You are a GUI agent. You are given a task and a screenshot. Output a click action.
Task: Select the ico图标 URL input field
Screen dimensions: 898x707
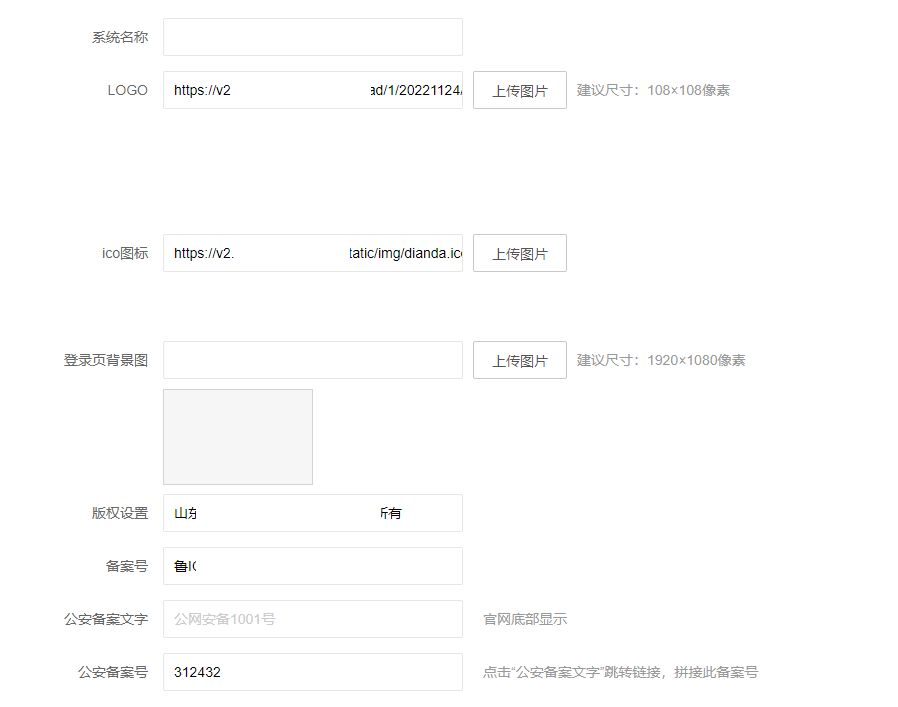click(312, 253)
